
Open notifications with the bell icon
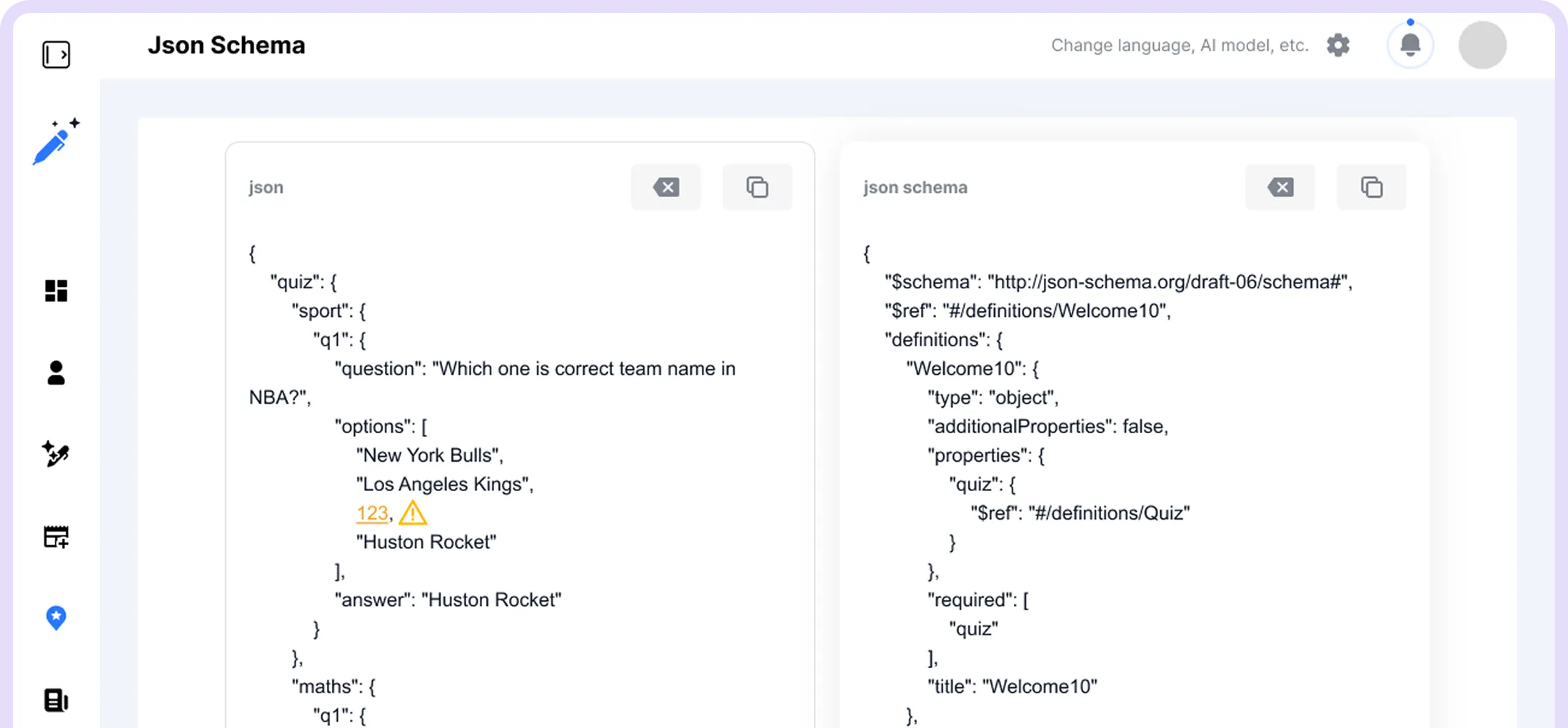[x=1409, y=45]
